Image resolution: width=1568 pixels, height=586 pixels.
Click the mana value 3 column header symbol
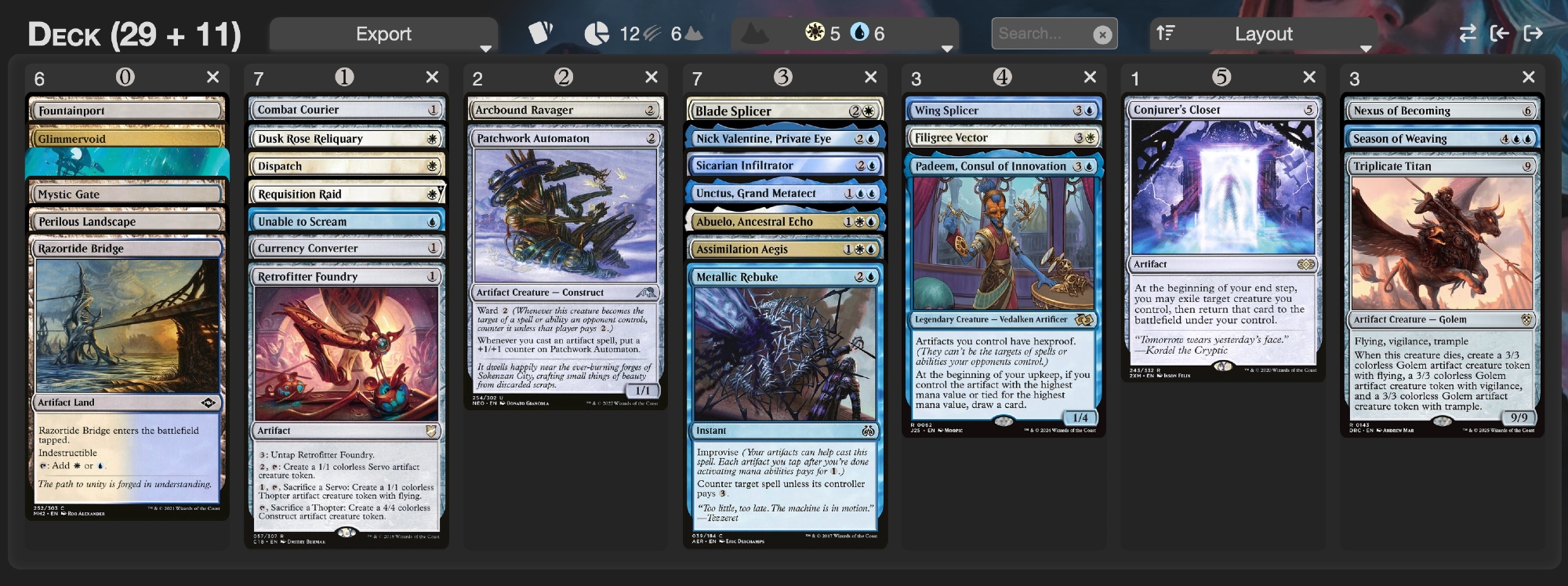tap(782, 77)
